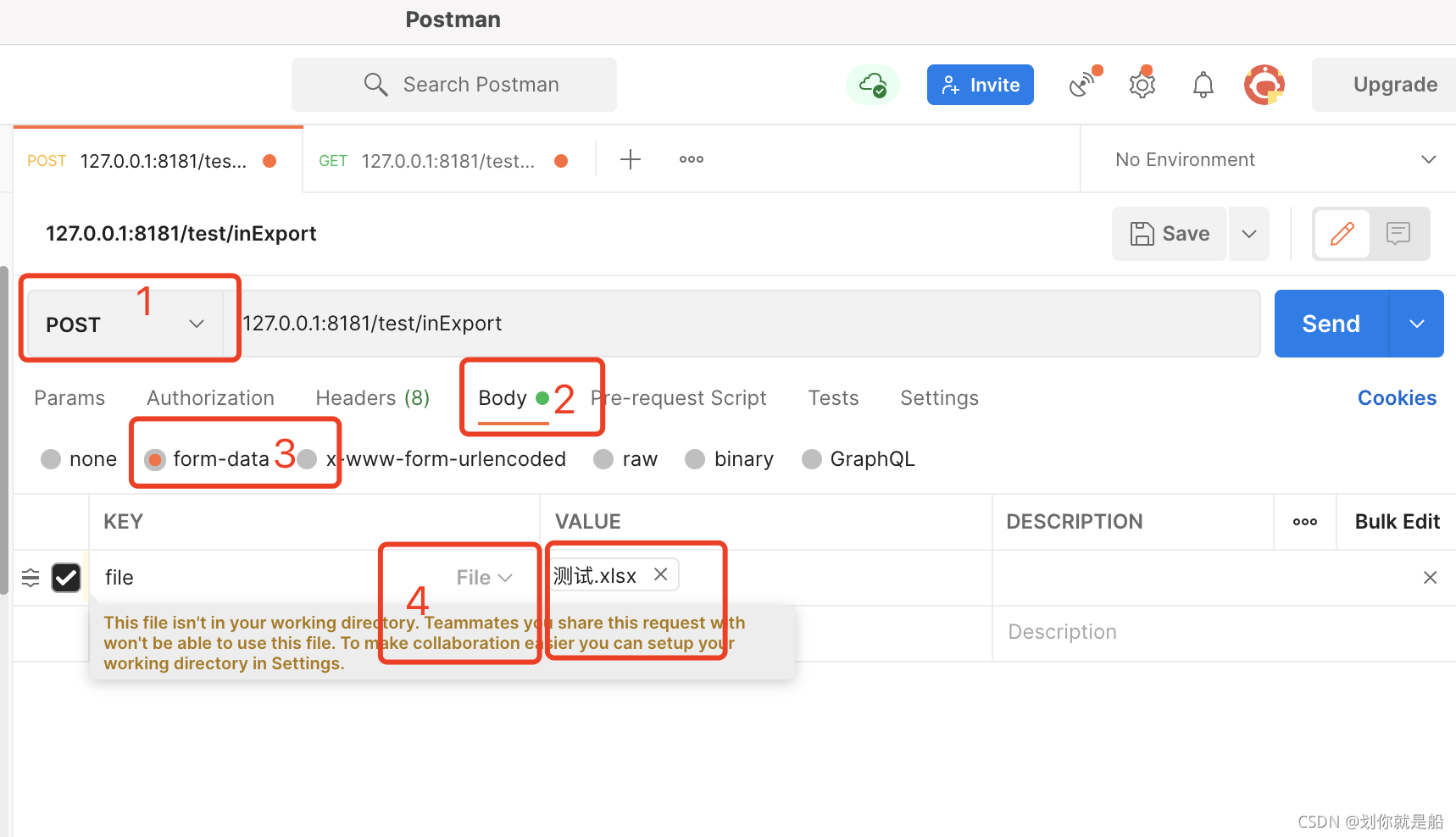Click the cloud sync status icon

pyautogui.click(x=873, y=85)
